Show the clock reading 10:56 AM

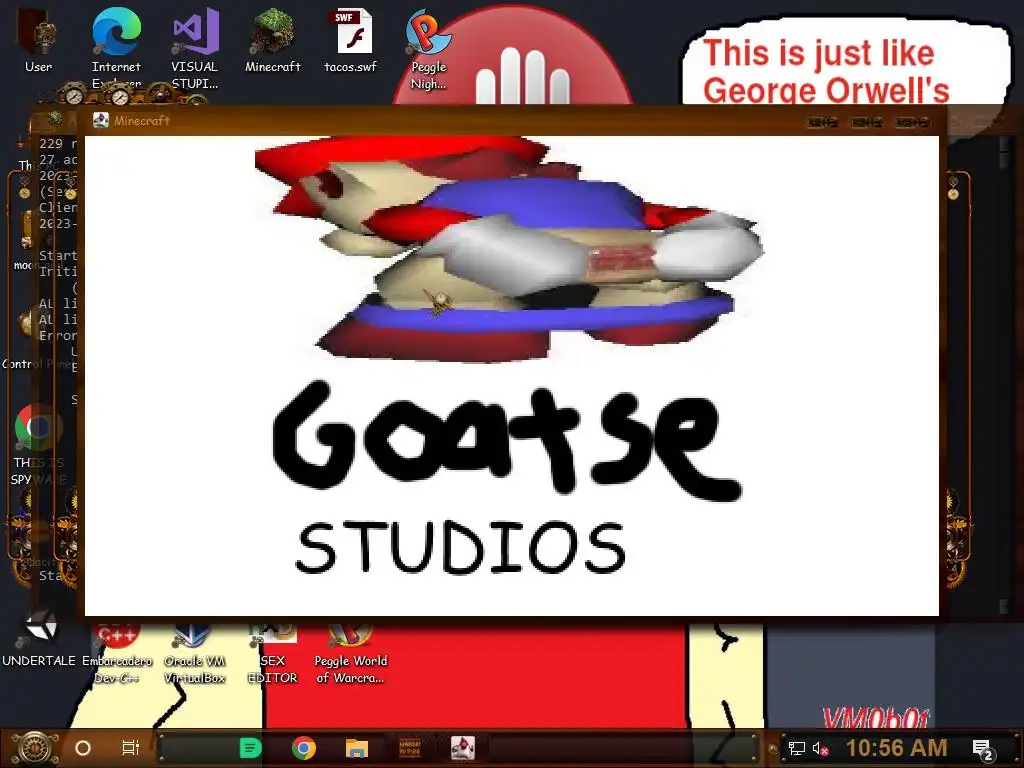pyautogui.click(x=897, y=748)
